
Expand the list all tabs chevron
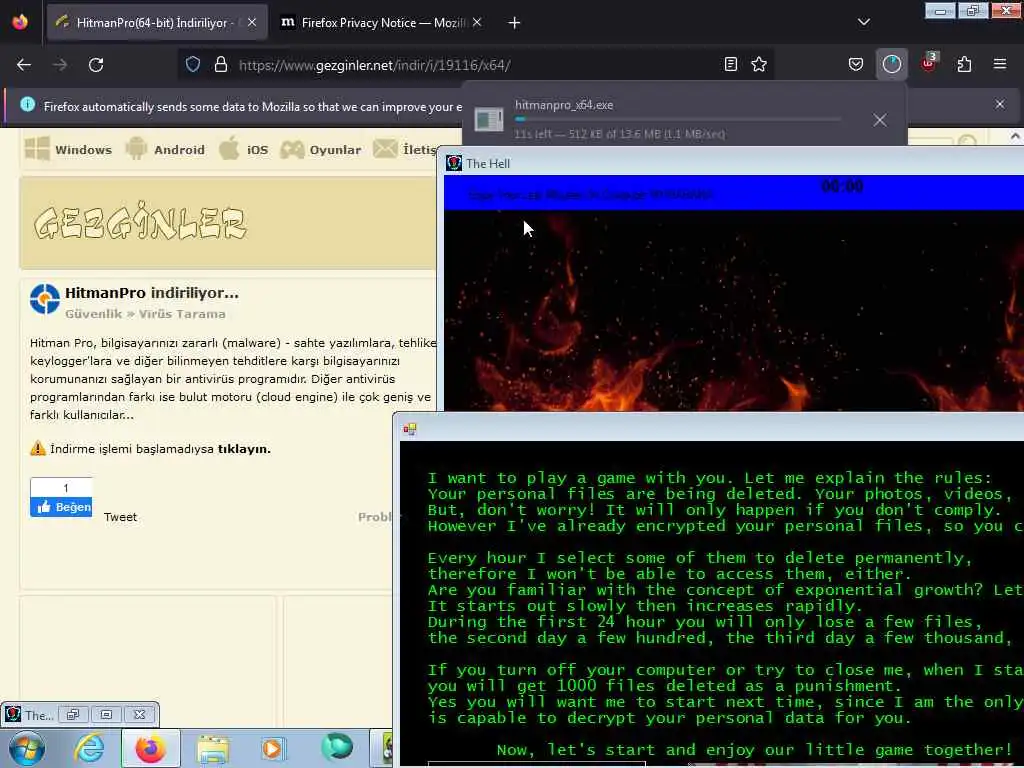(863, 22)
